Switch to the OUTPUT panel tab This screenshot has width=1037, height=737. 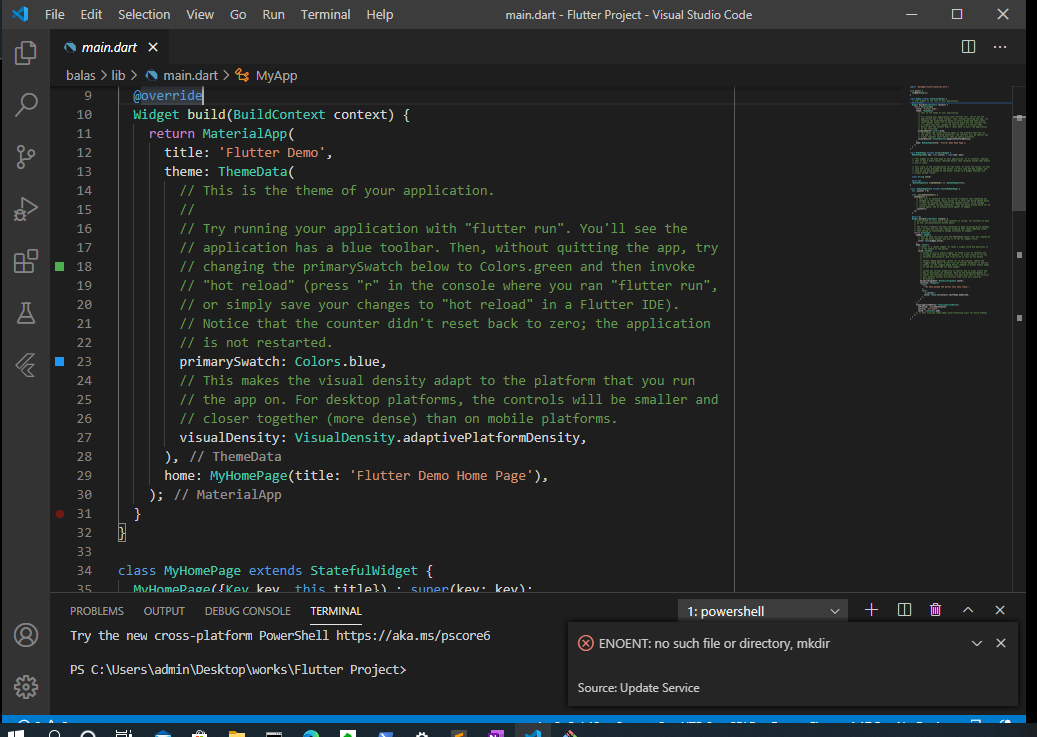tap(164, 611)
